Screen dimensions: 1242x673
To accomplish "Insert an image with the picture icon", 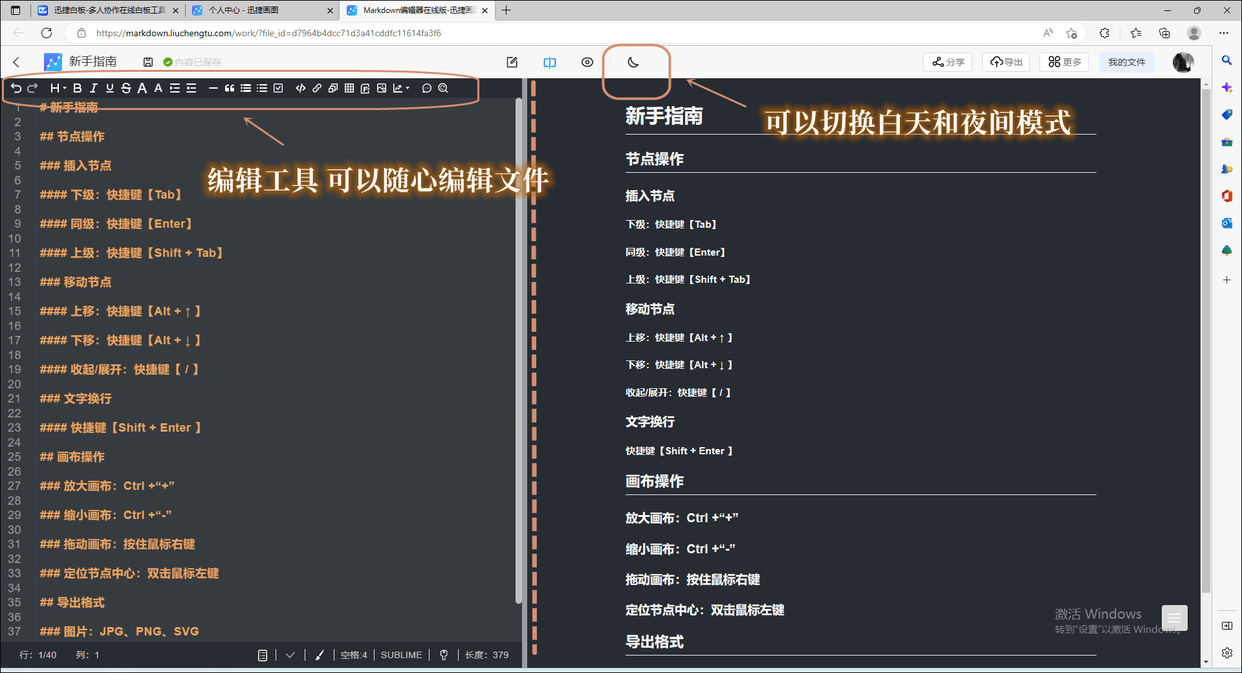I will pos(381,88).
